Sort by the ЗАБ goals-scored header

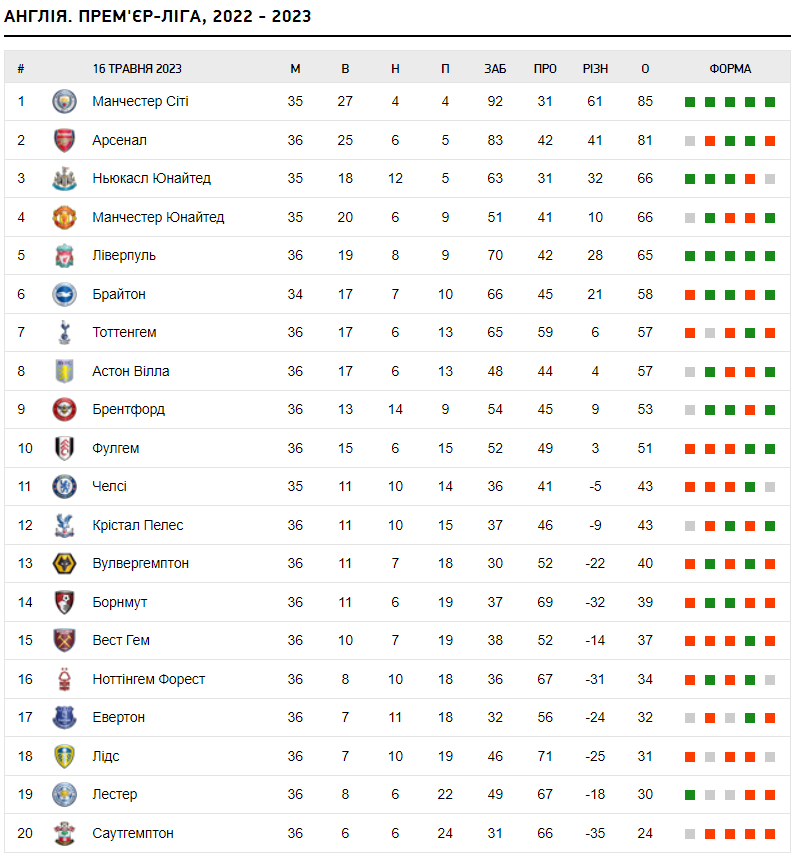pyautogui.click(x=495, y=69)
